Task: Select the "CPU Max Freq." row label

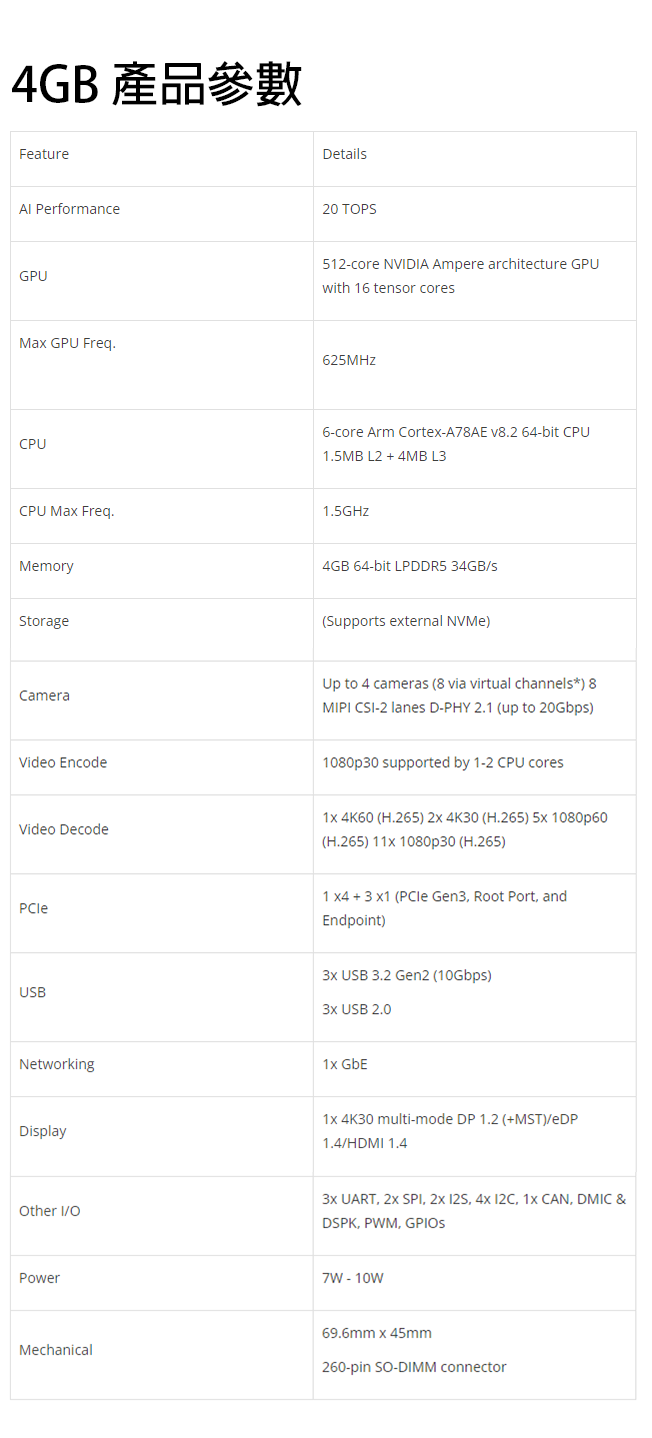Action: pyautogui.click(x=66, y=511)
